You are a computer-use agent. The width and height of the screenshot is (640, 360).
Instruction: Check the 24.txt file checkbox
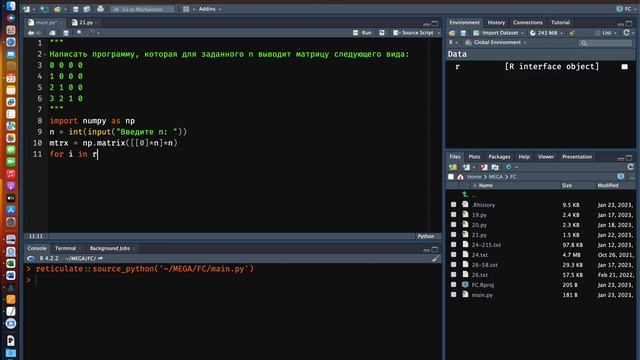click(453, 255)
